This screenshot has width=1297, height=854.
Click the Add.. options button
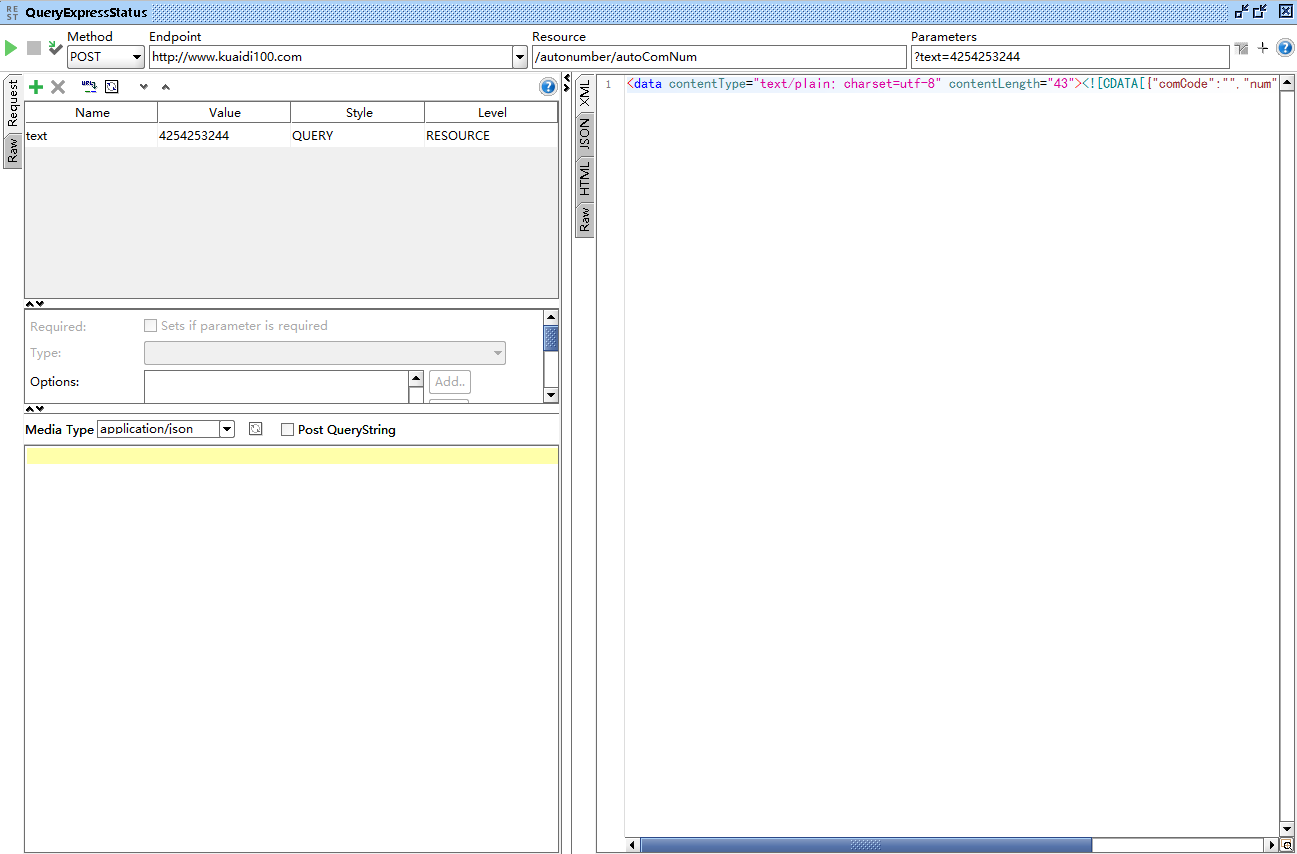[x=450, y=382]
